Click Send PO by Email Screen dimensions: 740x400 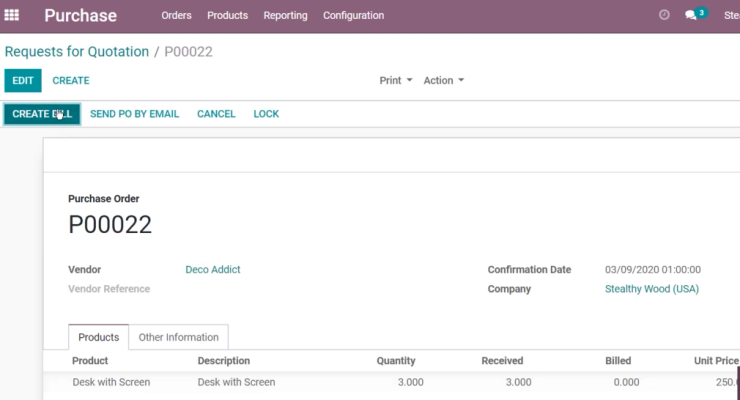point(135,114)
